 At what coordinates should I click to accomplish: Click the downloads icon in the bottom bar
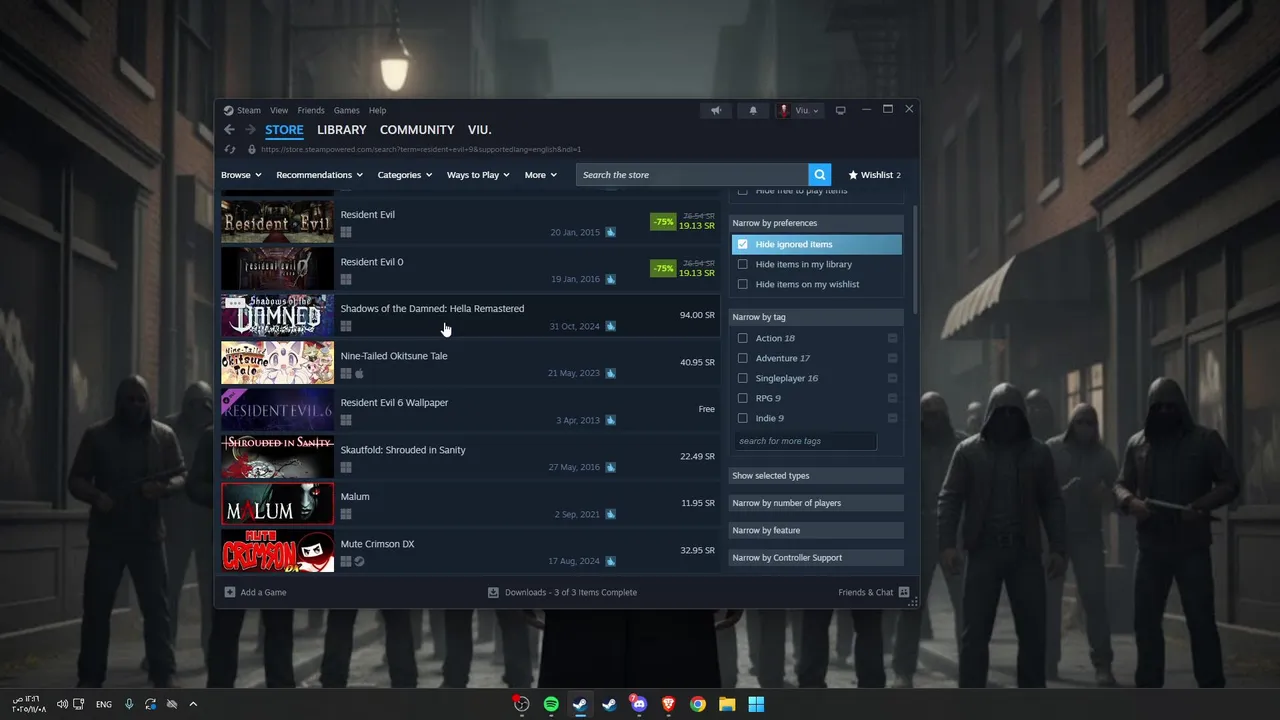tap(493, 592)
